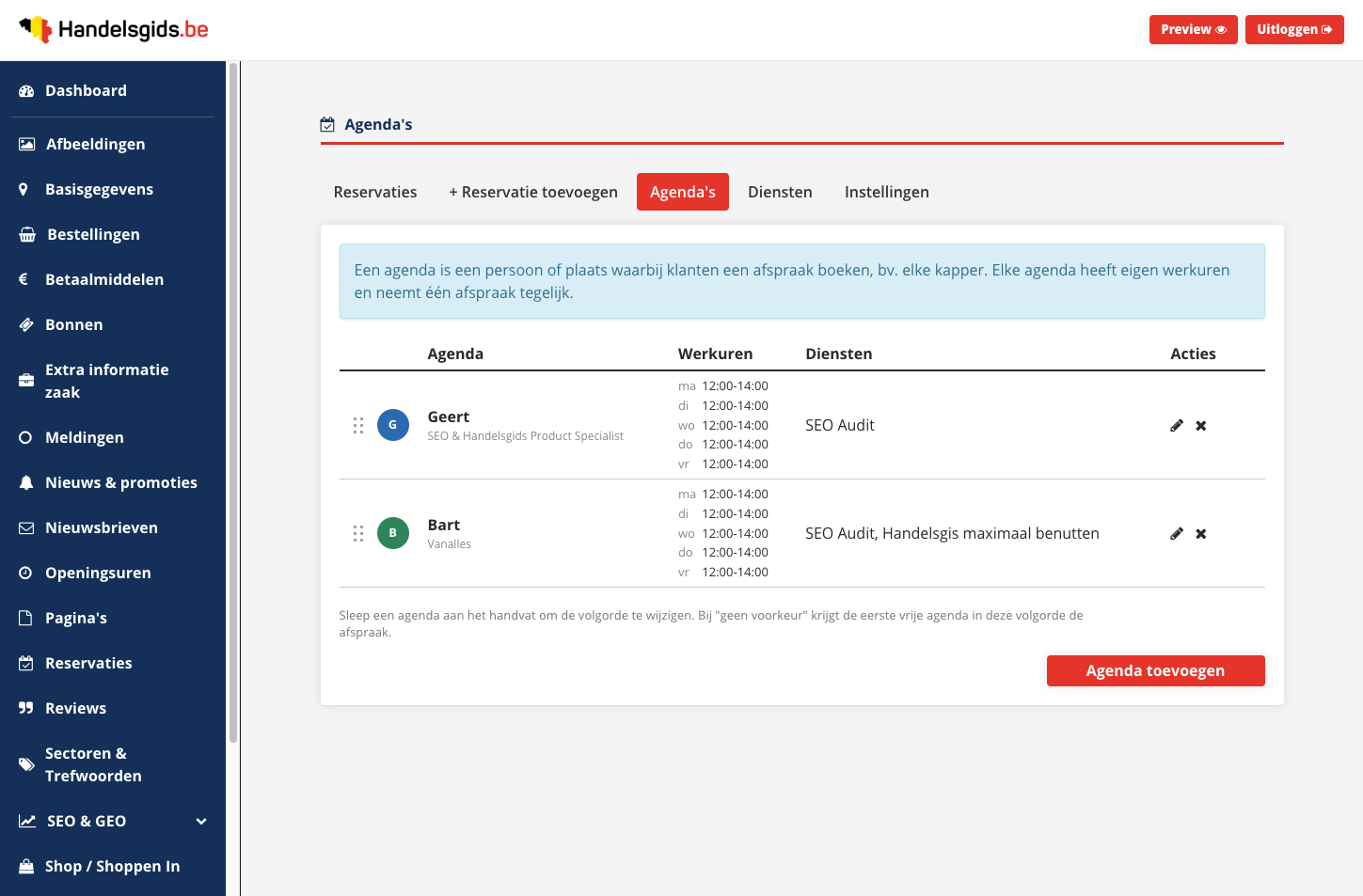Click the Werkuren column header
The height and width of the screenshot is (896, 1363).
click(x=716, y=354)
